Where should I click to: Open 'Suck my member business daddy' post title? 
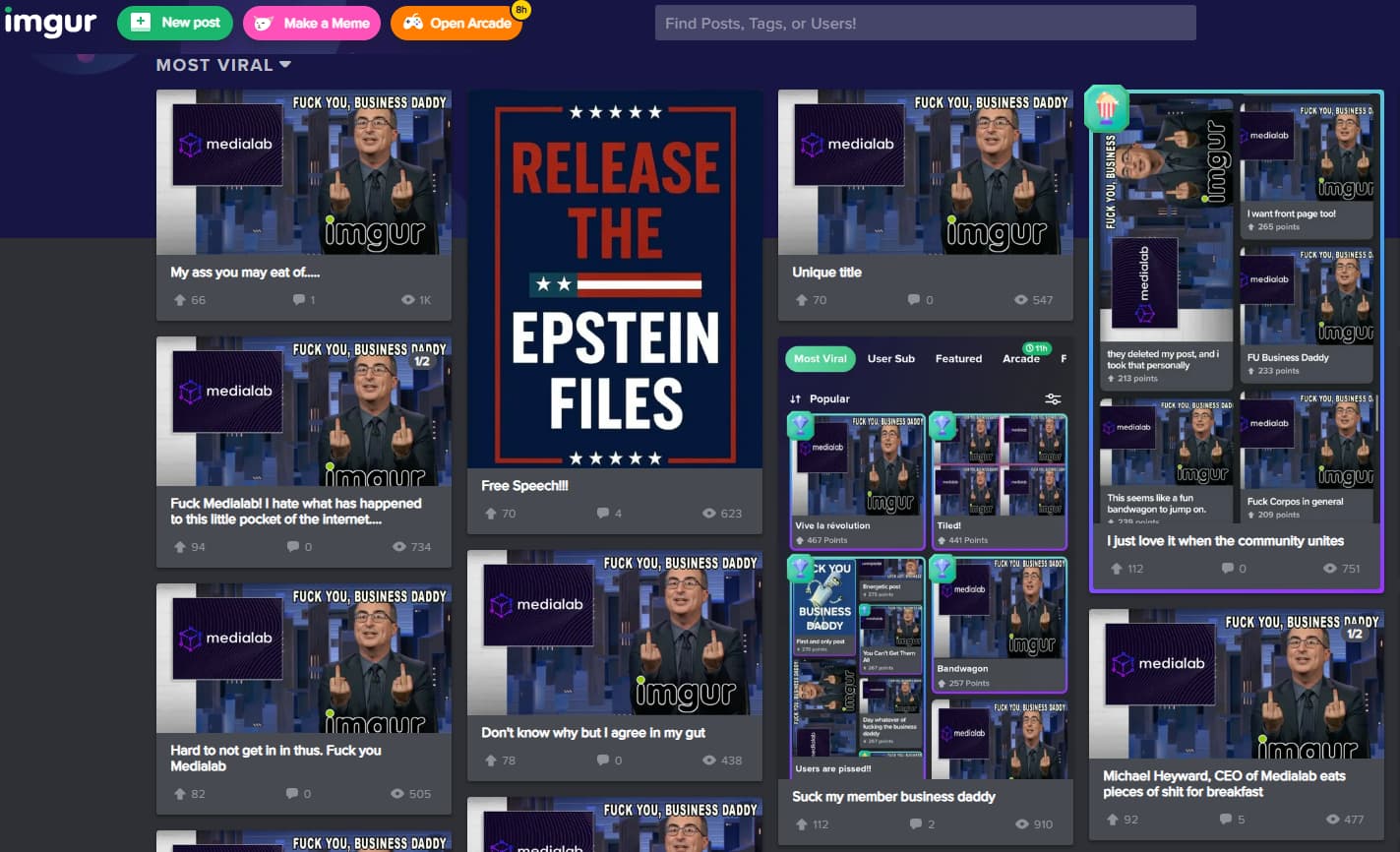pos(893,796)
